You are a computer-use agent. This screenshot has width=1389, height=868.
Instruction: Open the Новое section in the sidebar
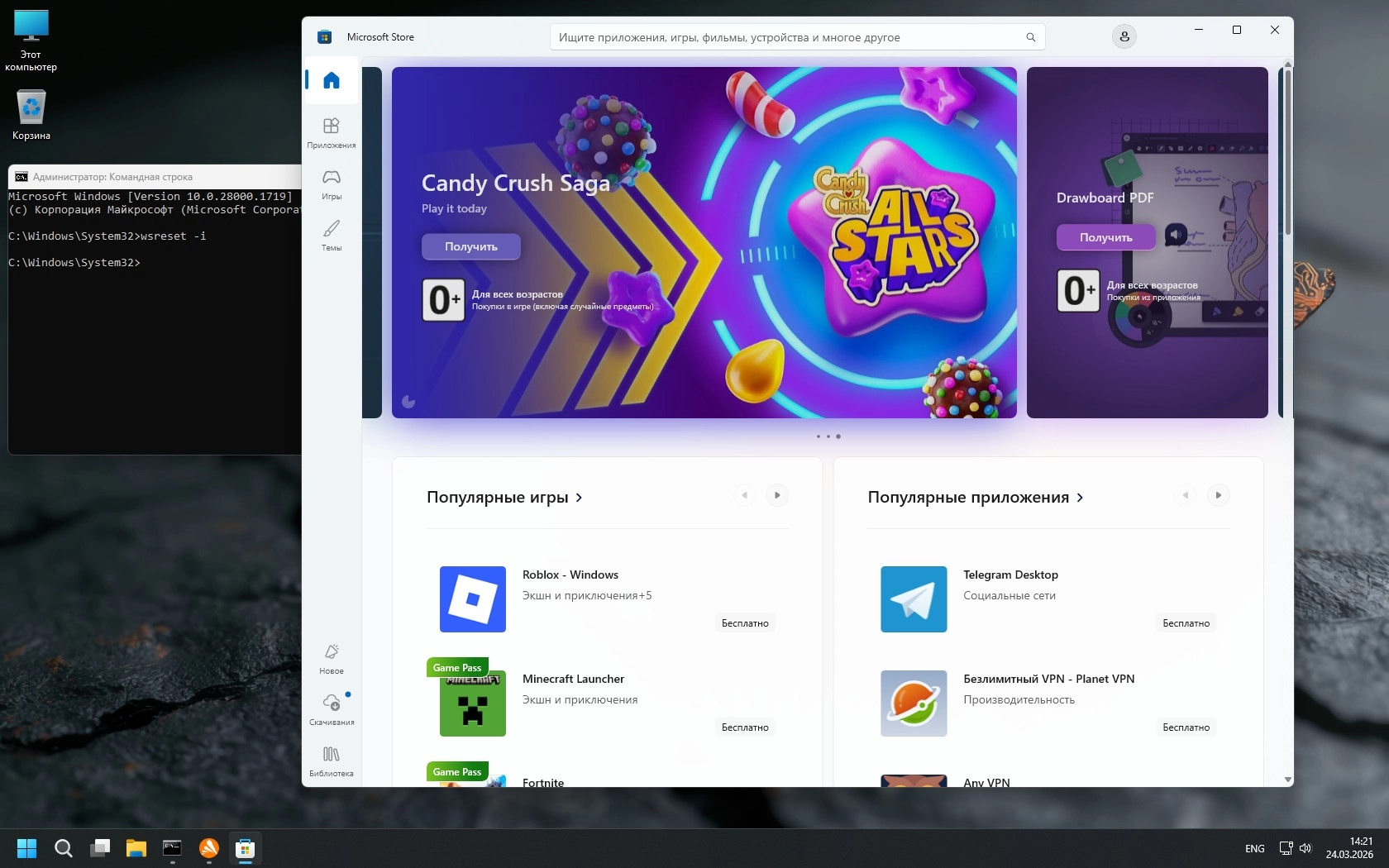(332, 658)
